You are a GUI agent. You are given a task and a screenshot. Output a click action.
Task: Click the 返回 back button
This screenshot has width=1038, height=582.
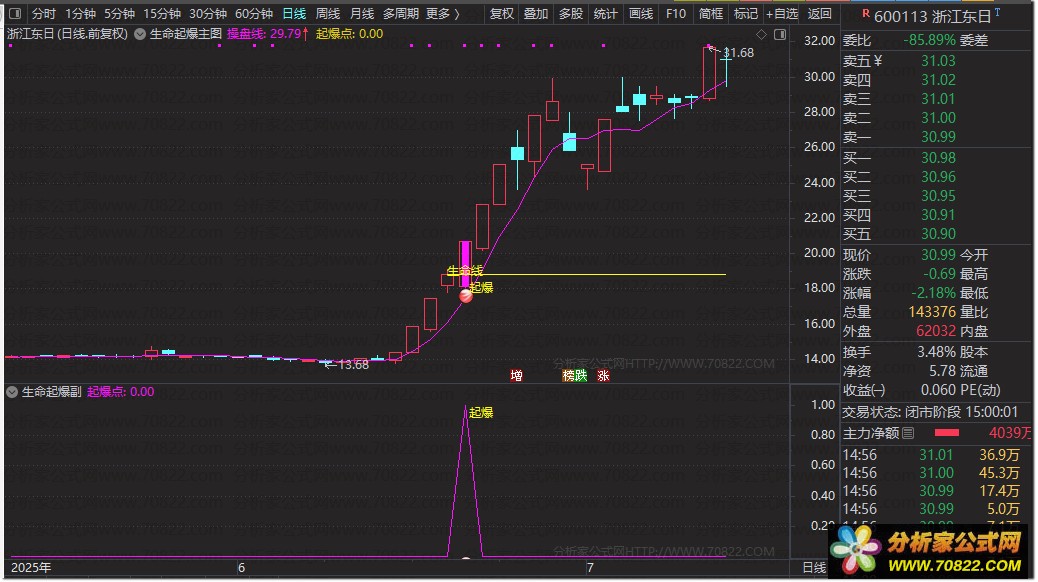(x=820, y=13)
